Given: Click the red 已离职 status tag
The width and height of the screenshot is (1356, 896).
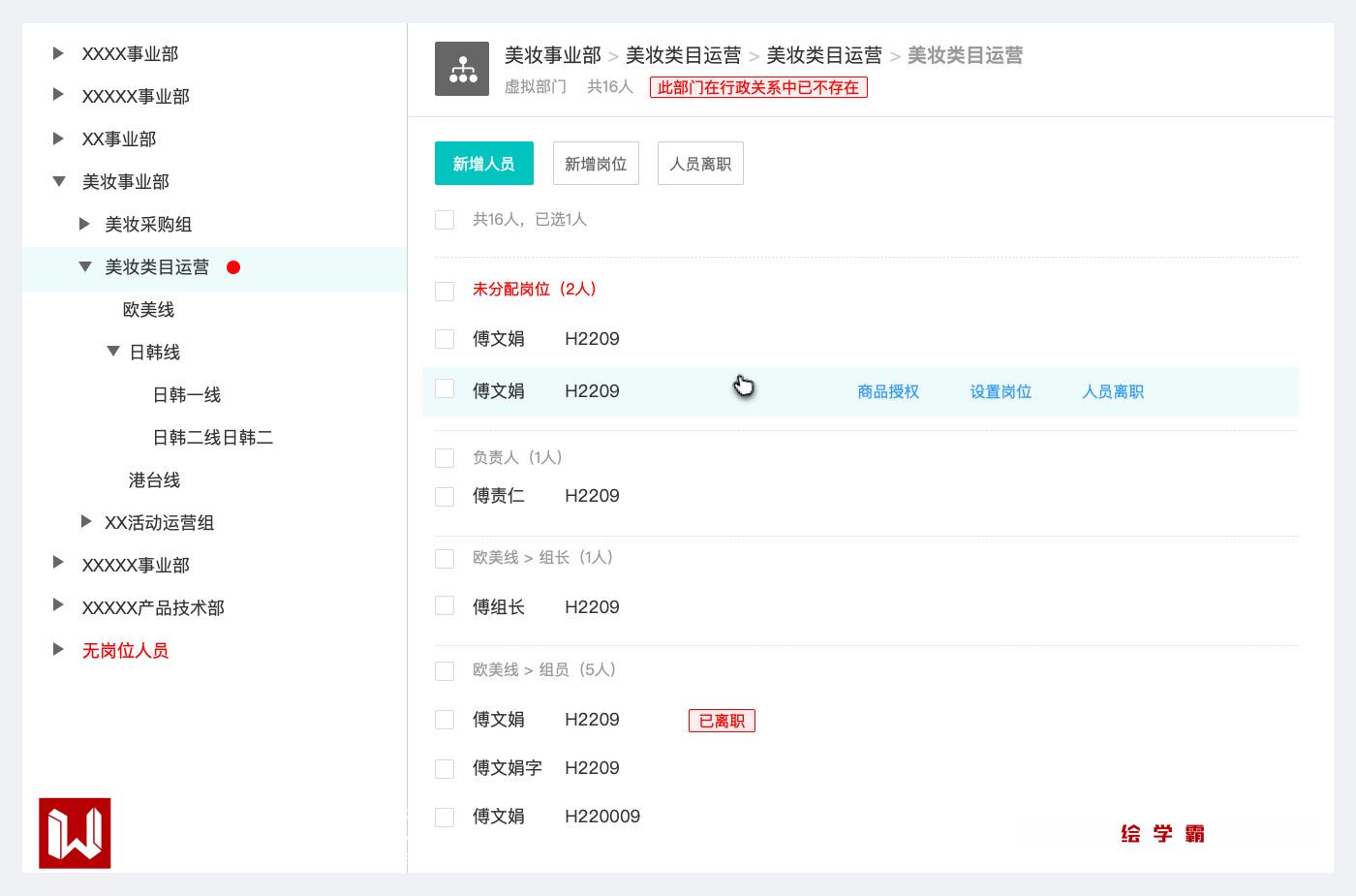Looking at the screenshot, I should point(722,721).
